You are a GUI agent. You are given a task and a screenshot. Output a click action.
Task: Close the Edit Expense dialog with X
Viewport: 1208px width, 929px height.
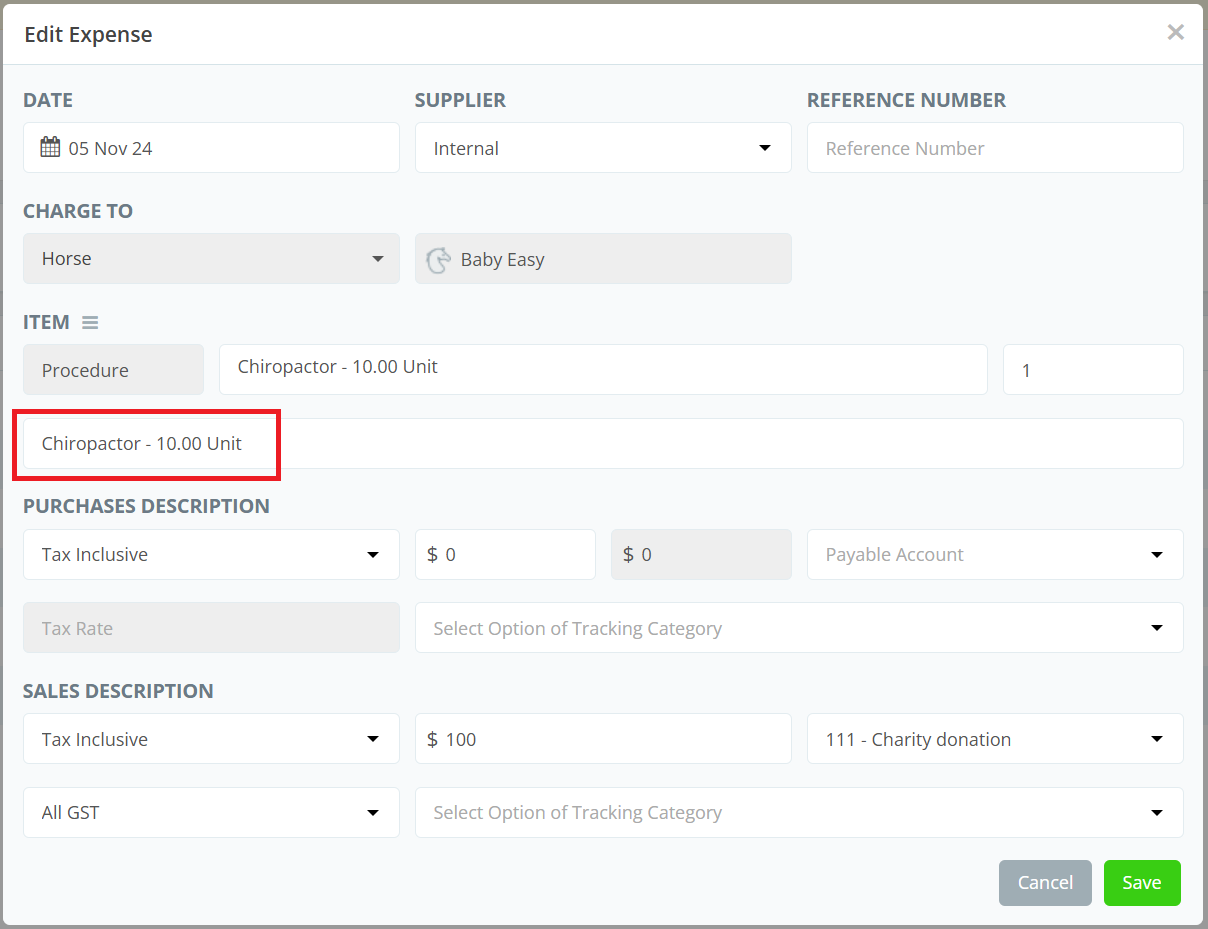[1175, 33]
